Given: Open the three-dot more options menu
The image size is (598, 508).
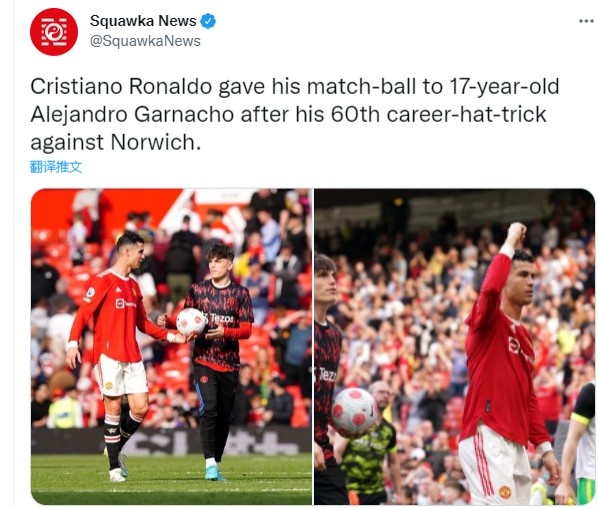Looking at the screenshot, I should pos(586,21).
